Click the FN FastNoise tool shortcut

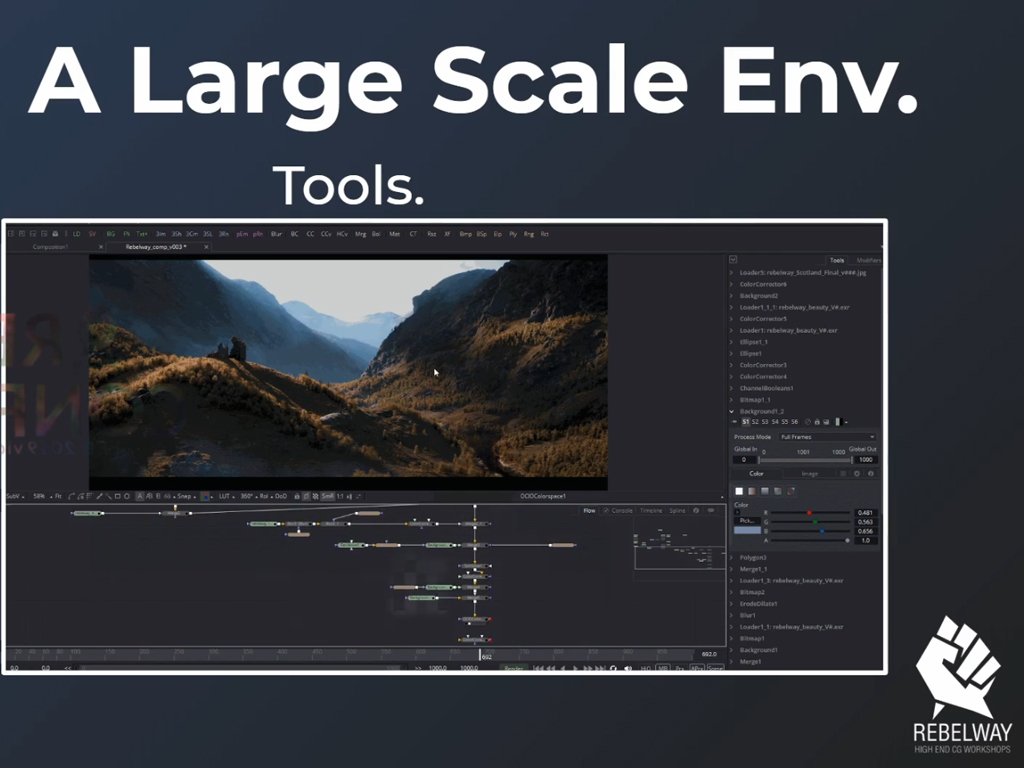(127, 234)
